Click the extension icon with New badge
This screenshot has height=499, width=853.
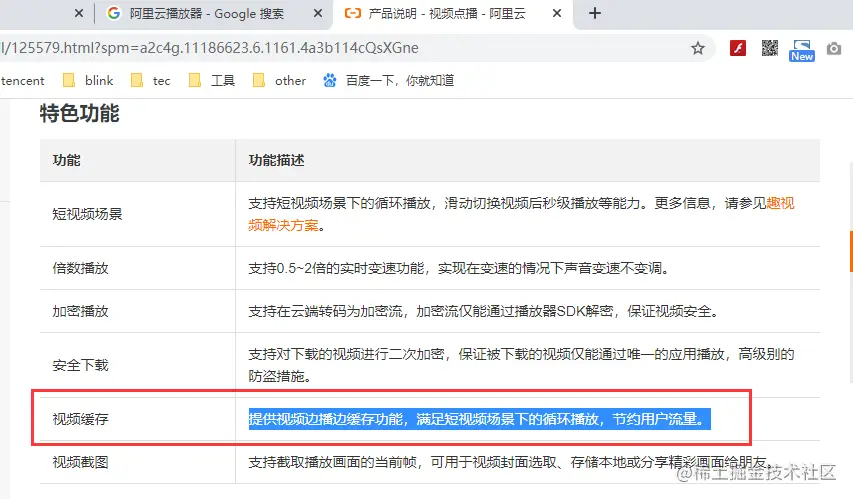point(802,50)
